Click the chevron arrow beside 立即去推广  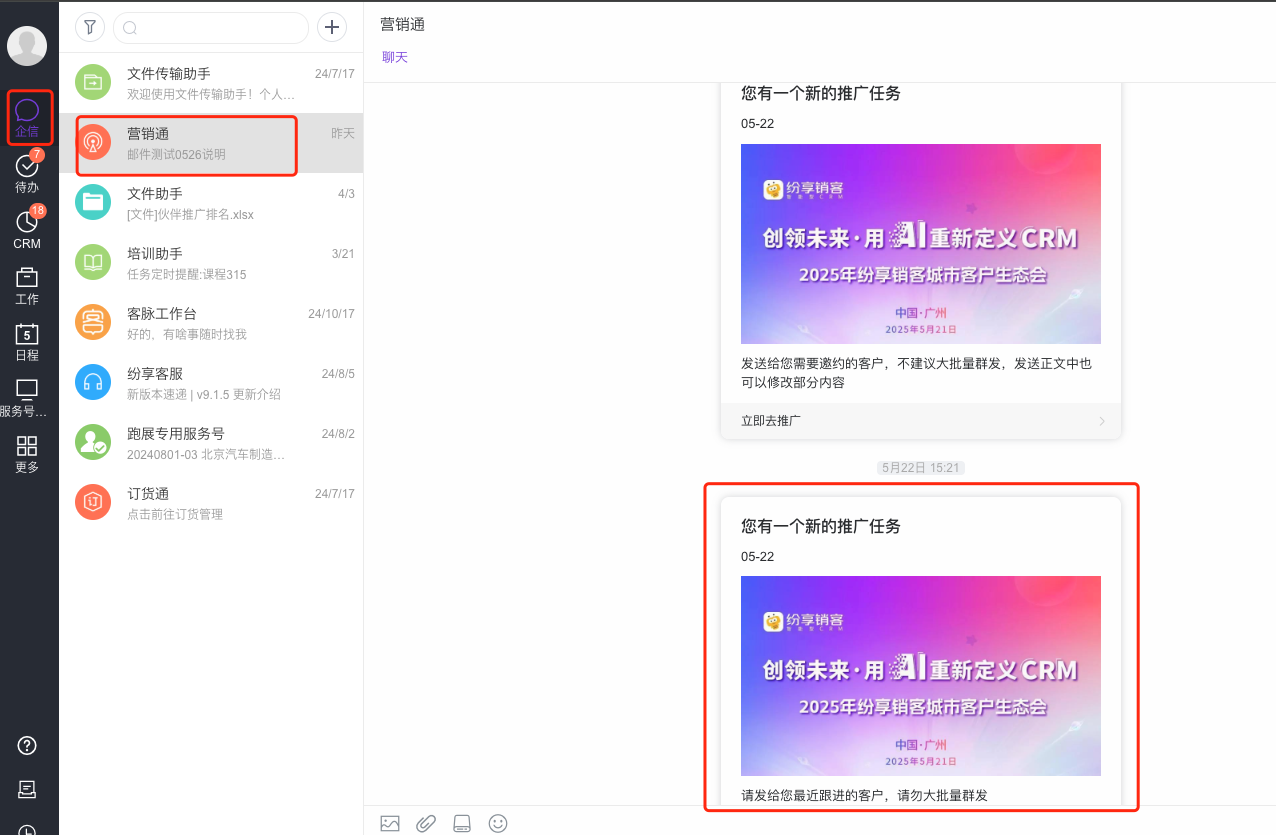click(x=1102, y=421)
